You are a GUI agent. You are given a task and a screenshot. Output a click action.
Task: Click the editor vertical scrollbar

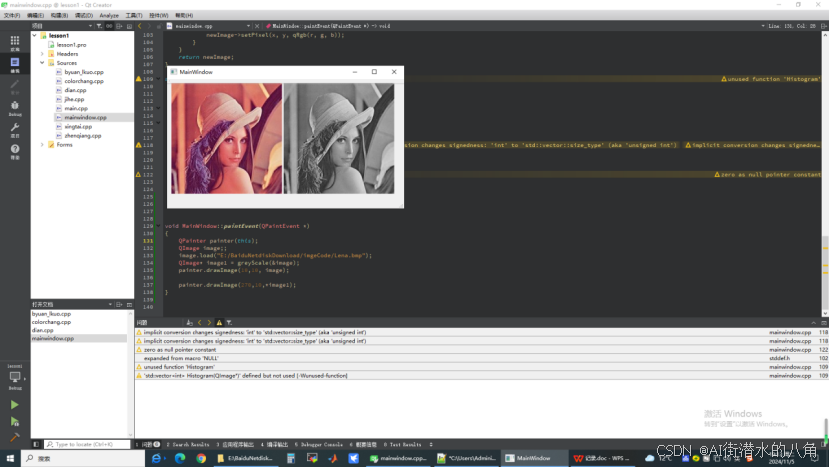coord(825,172)
